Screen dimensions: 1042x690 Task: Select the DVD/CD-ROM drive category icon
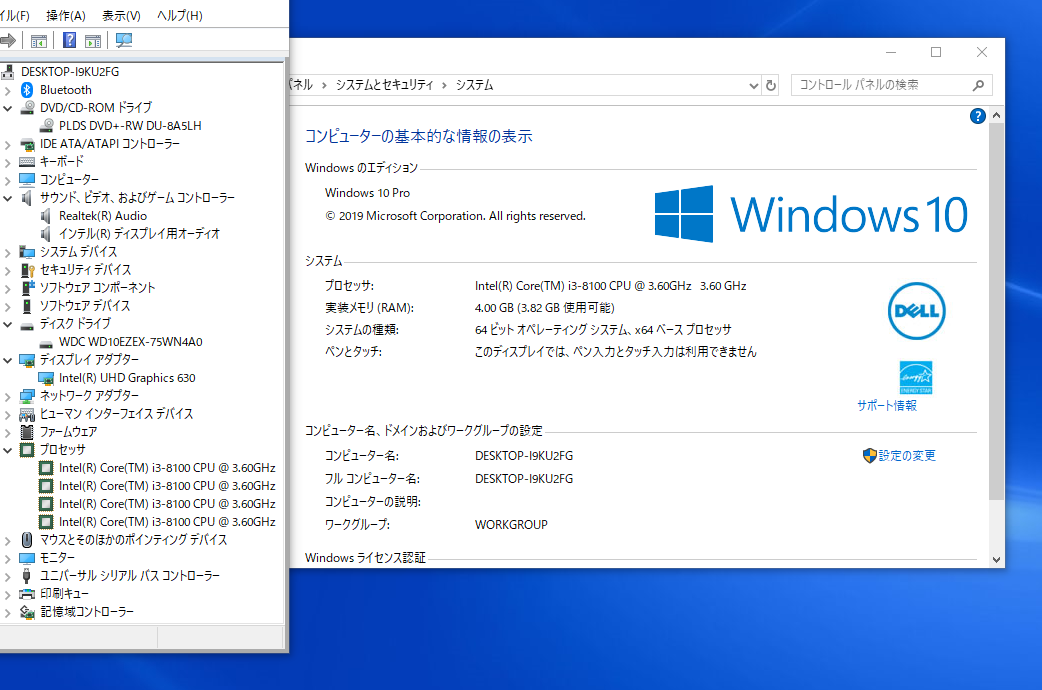[x=27, y=108]
